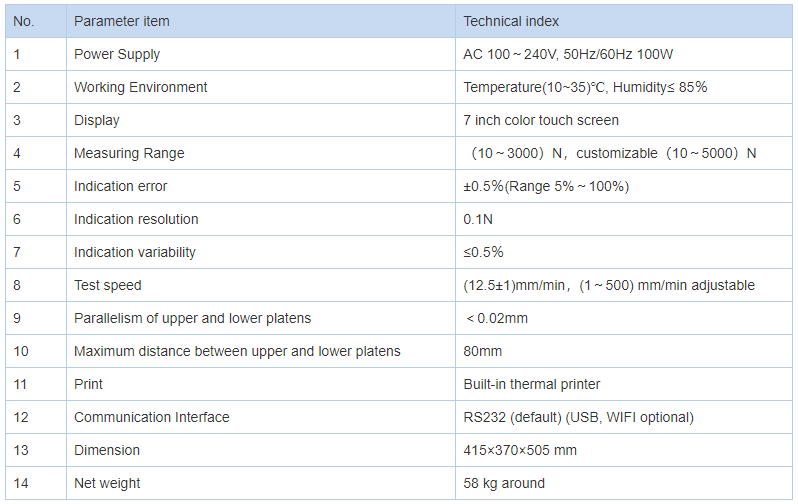Viewport: 798px width, 504px height.
Task: Select the '80mm' value cell
Action: point(623,351)
